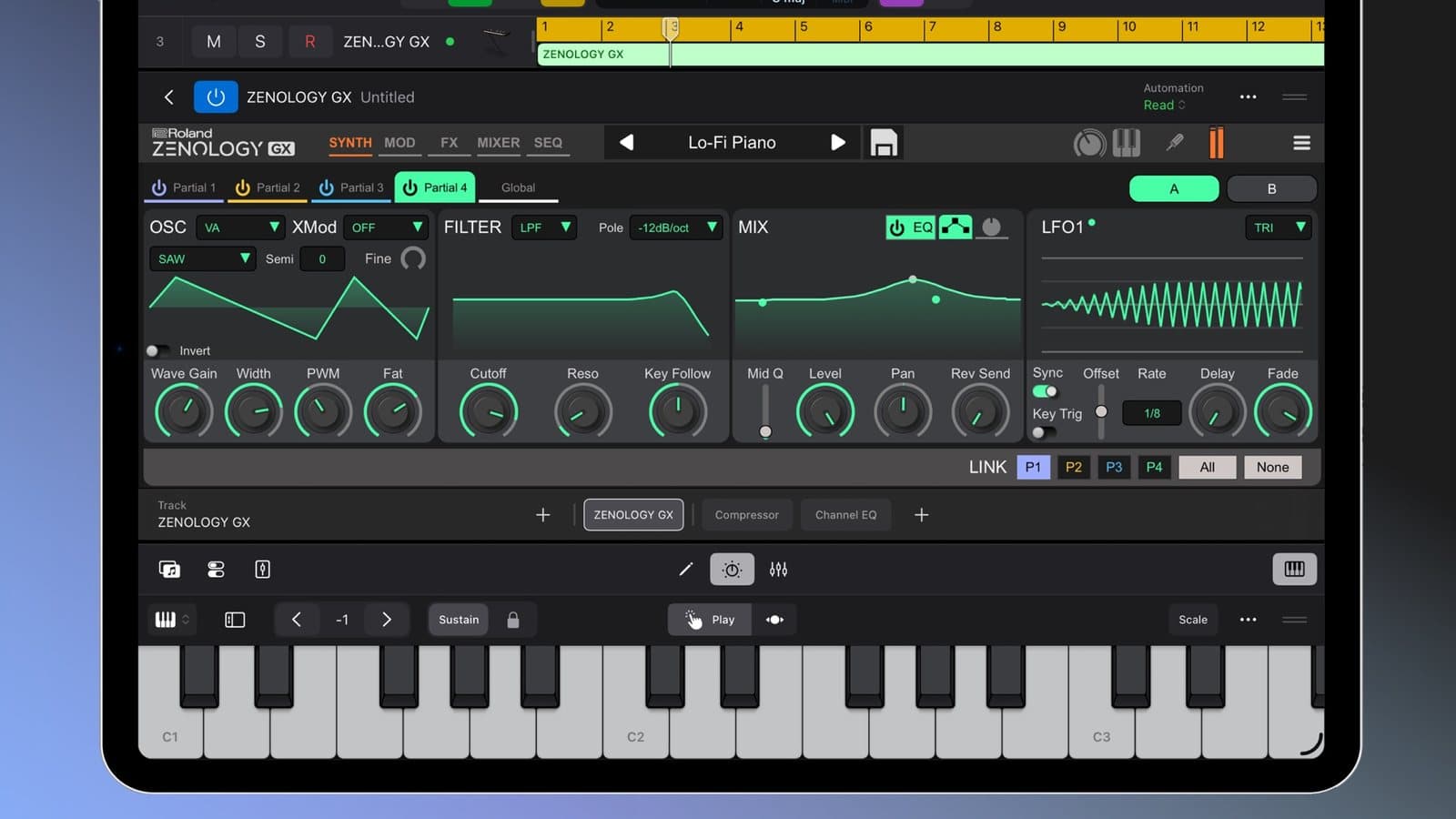Click the P2 link button

pos(1074,467)
